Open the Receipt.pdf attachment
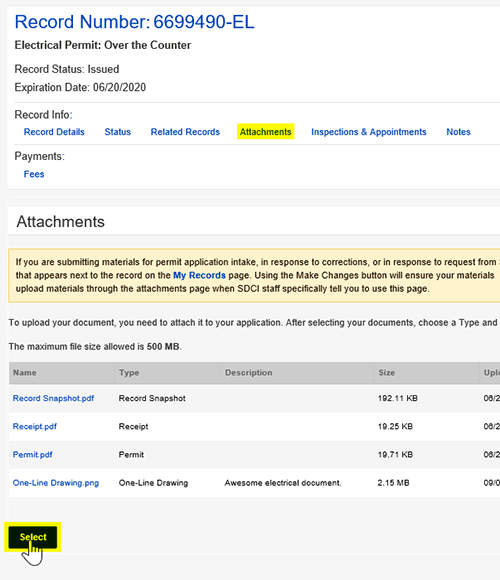This screenshot has width=500, height=580. 35,426
